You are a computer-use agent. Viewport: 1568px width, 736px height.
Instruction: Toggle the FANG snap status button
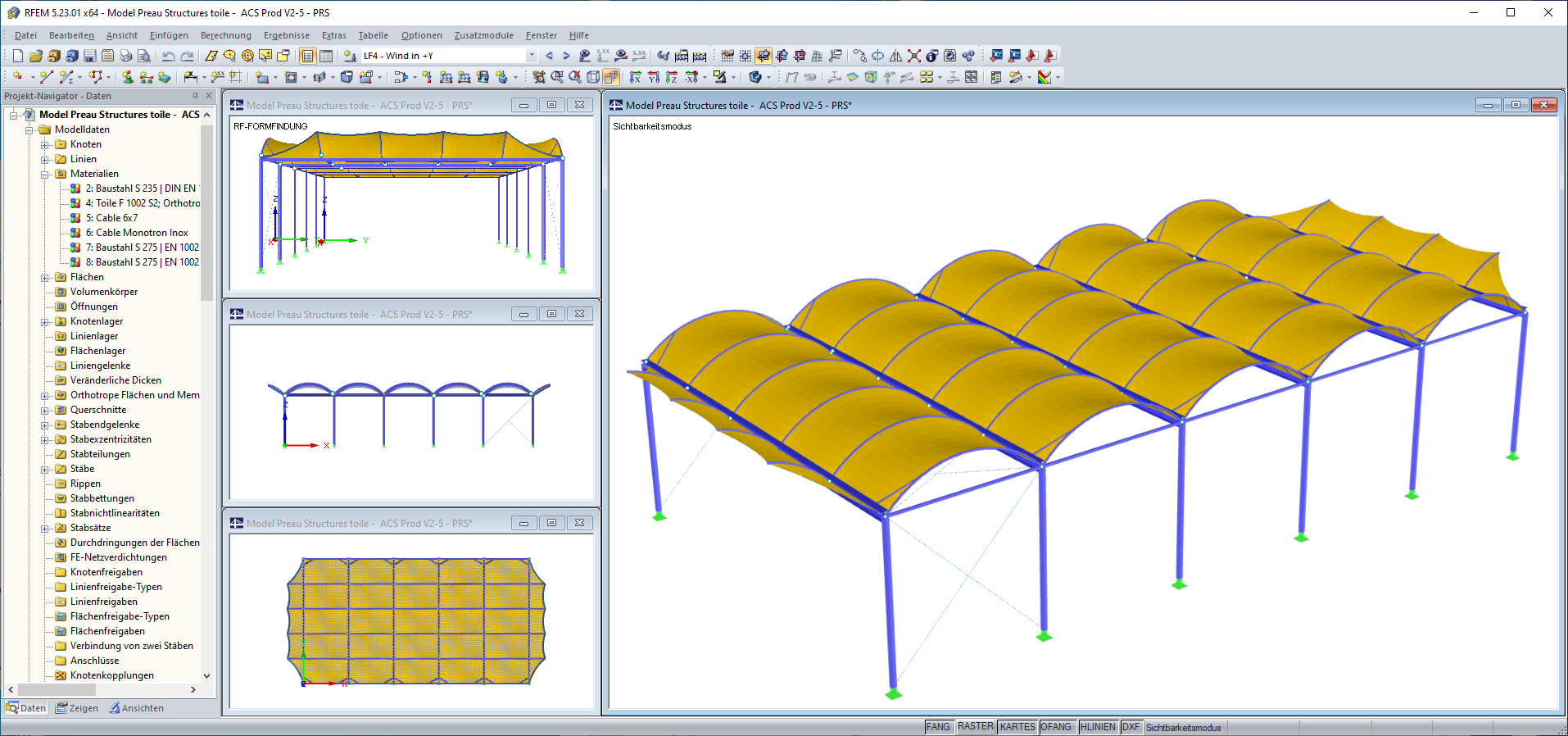click(x=938, y=727)
